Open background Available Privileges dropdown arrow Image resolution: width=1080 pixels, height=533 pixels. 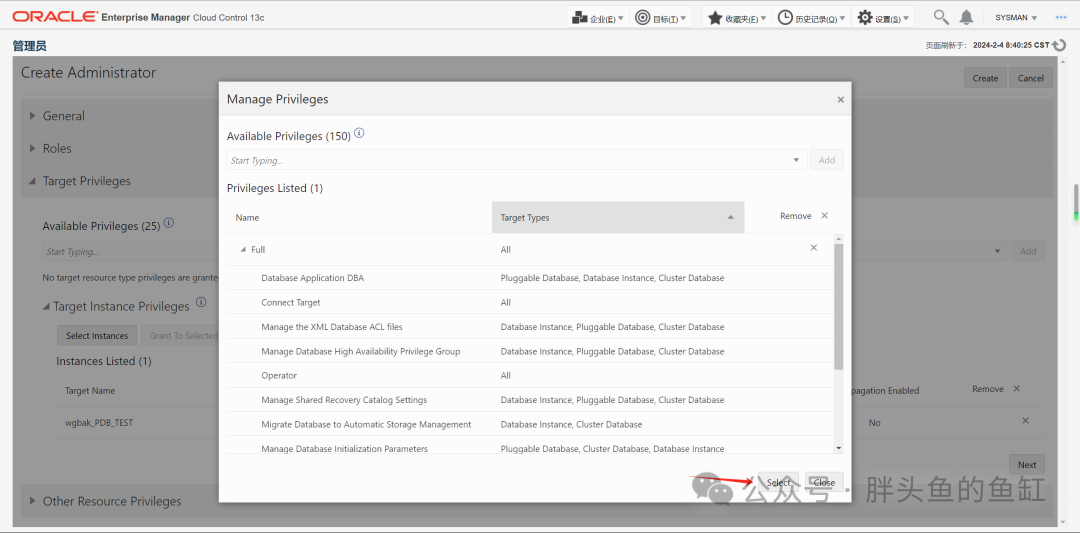coord(998,251)
